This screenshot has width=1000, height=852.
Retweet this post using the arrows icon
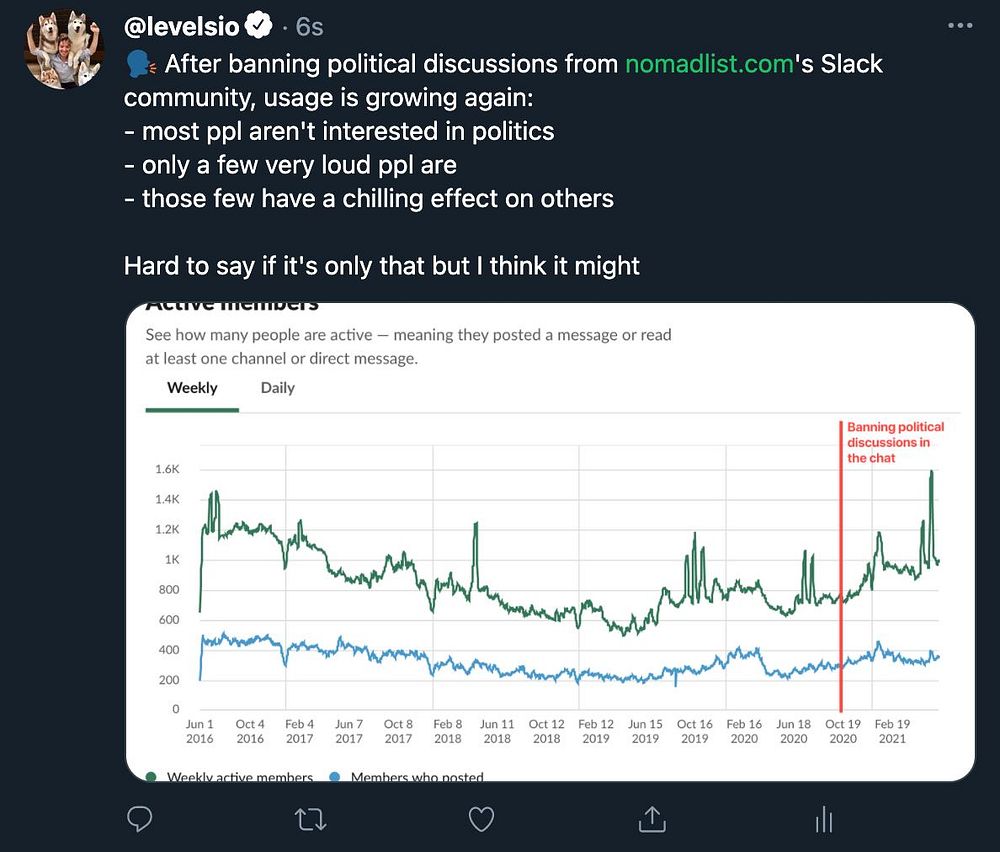click(311, 820)
